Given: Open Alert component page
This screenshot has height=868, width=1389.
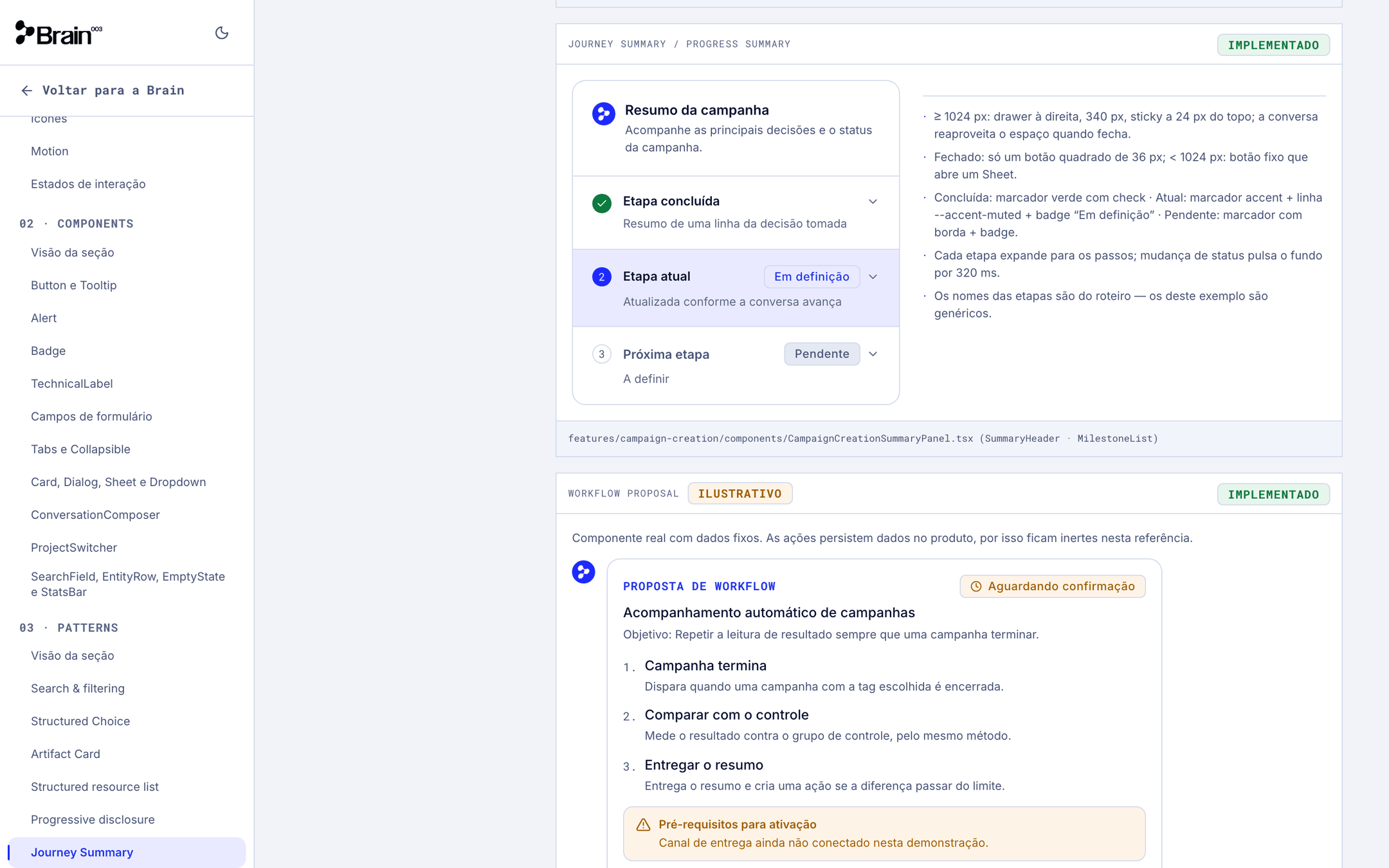Looking at the screenshot, I should pos(44,318).
